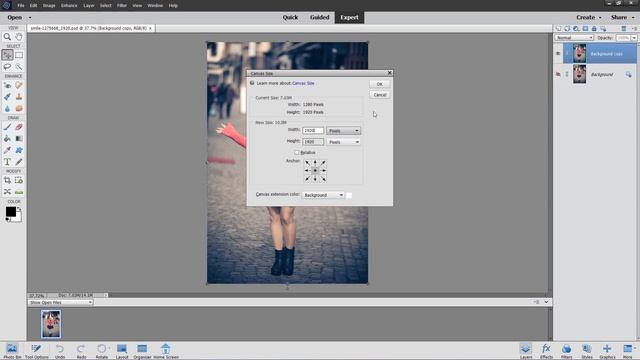This screenshot has width=640, height=360.
Task: Open the Layout options
Action: tap(122, 351)
